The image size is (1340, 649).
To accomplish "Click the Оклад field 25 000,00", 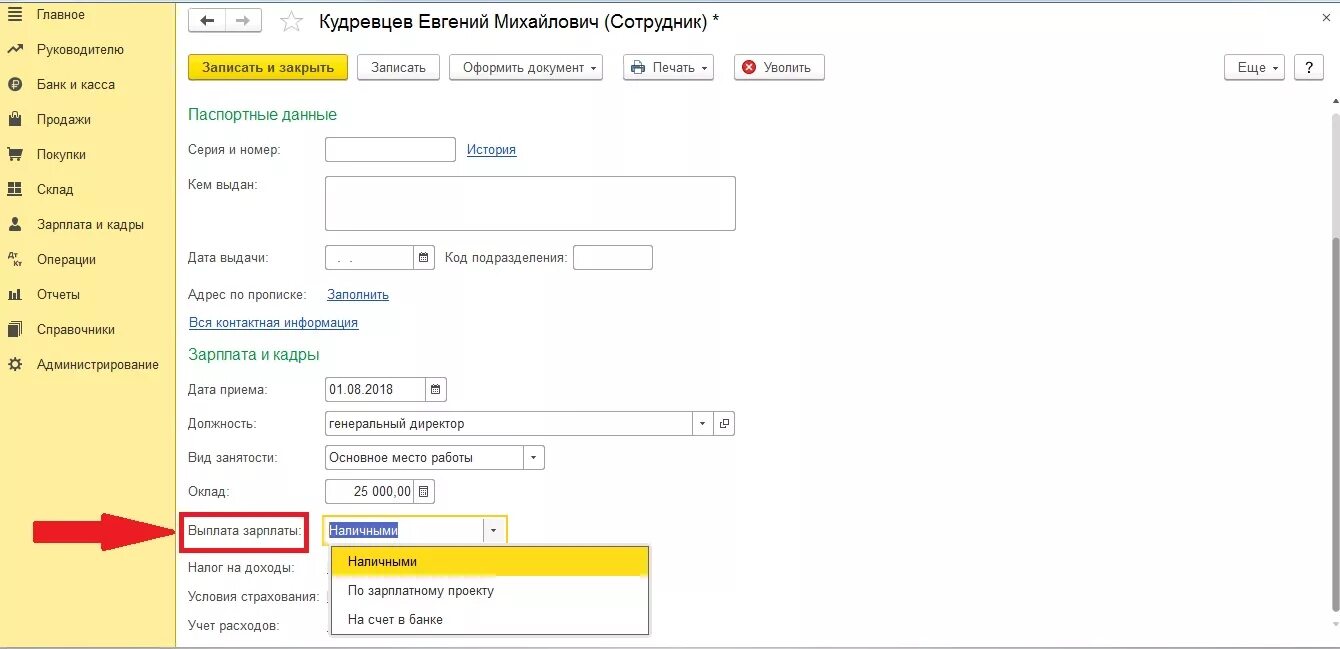I will click(370, 491).
